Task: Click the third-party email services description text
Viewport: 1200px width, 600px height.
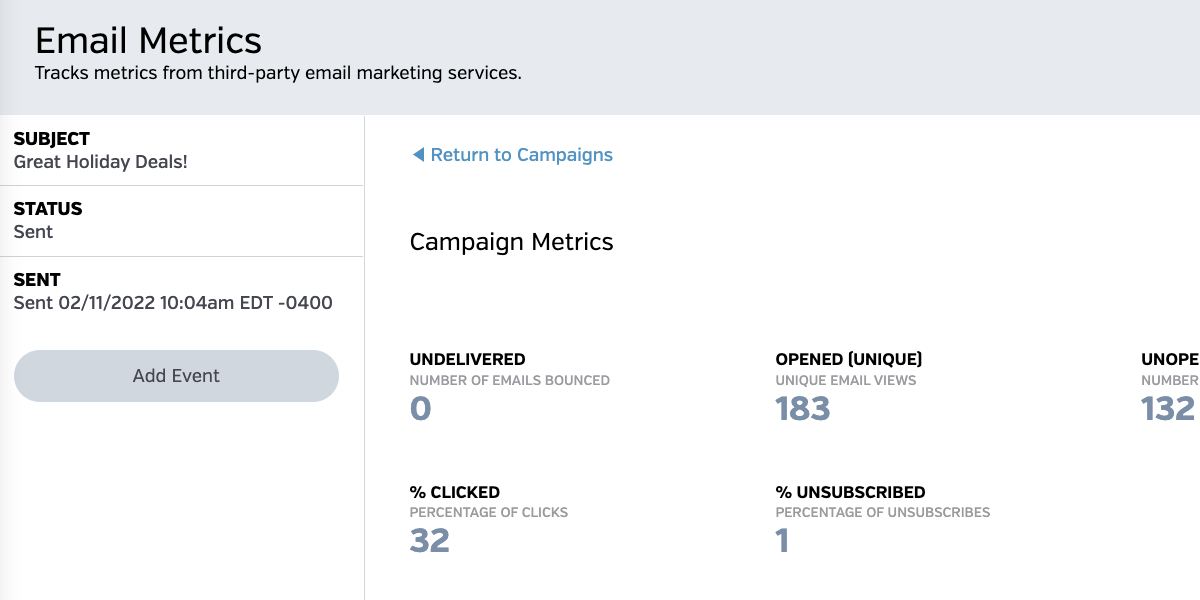Action: tap(278, 73)
